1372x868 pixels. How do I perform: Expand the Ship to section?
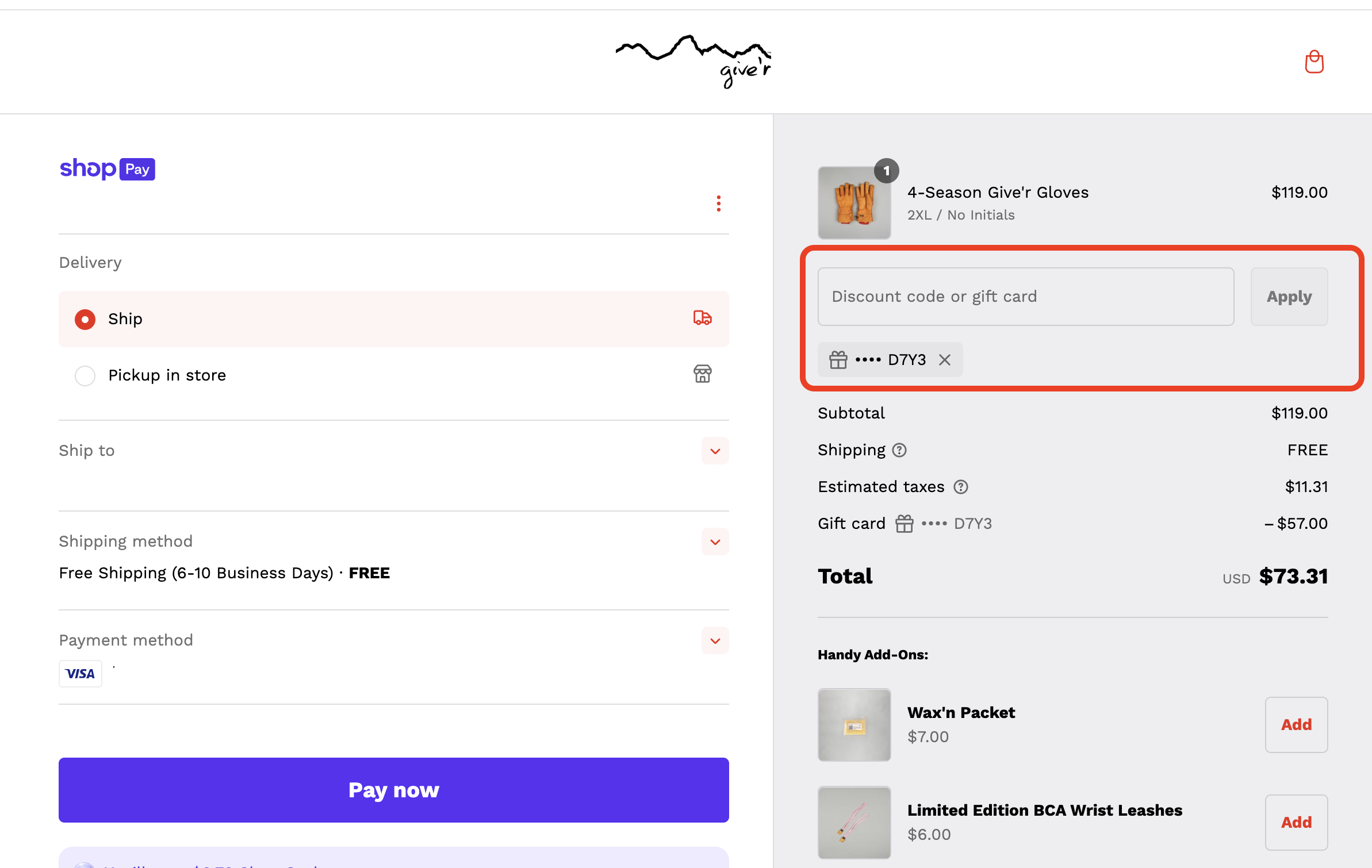[715, 451]
